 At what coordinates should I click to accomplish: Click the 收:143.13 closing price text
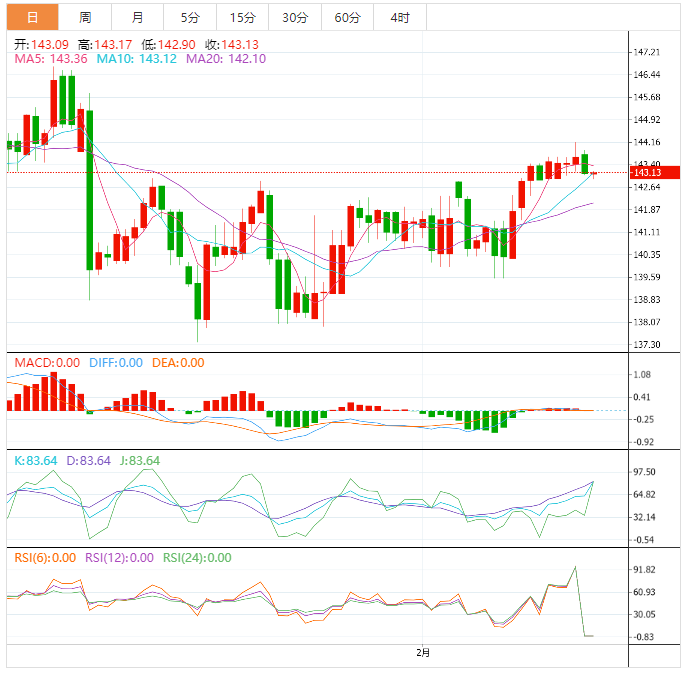click(x=232, y=45)
